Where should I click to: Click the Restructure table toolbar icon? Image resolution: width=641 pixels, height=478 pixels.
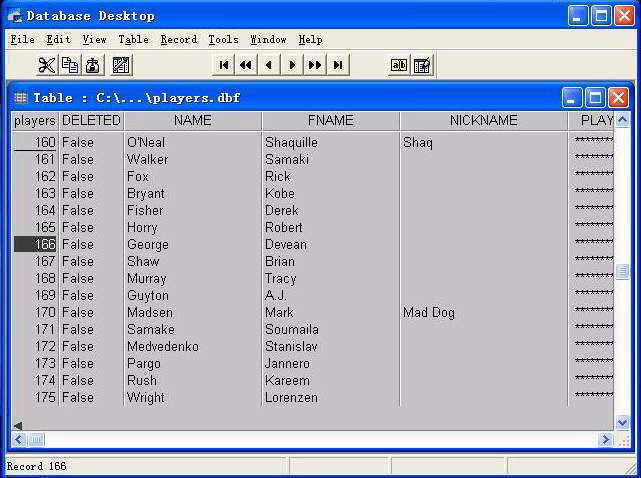pyautogui.click(x=121, y=65)
